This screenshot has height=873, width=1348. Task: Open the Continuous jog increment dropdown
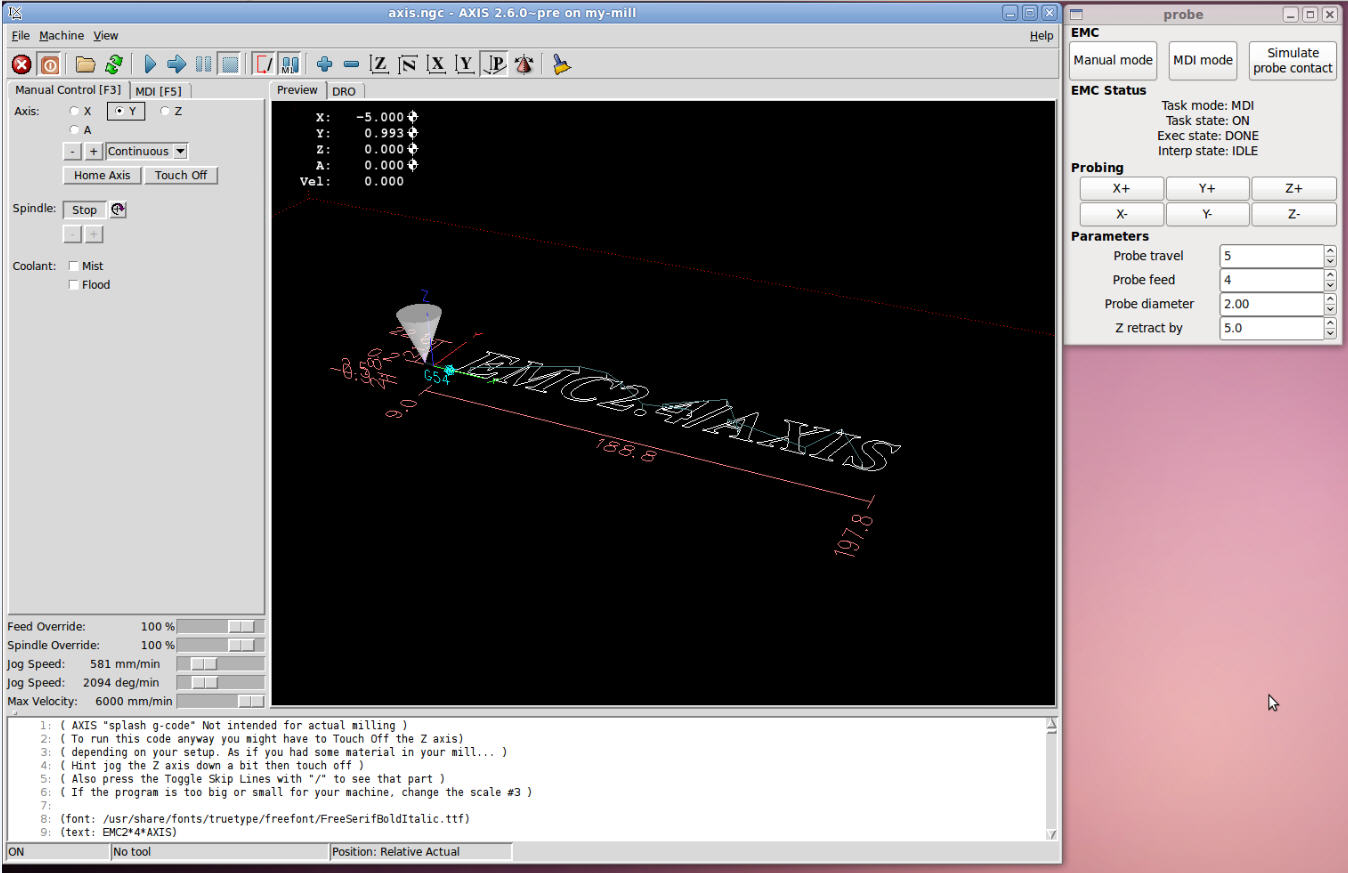180,152
